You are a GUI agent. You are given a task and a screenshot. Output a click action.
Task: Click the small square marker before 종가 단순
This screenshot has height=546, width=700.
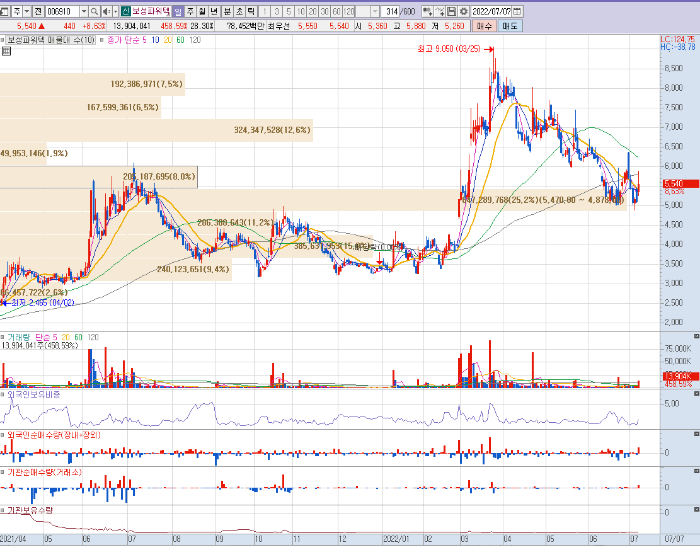(x=102, y=40)
